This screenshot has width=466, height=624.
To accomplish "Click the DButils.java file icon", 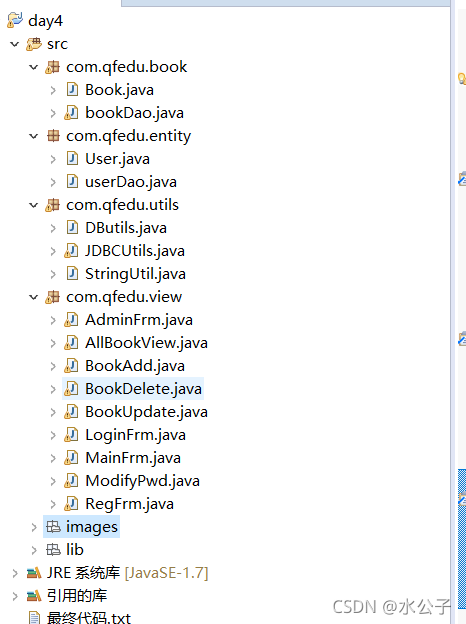I will [72, 228].
